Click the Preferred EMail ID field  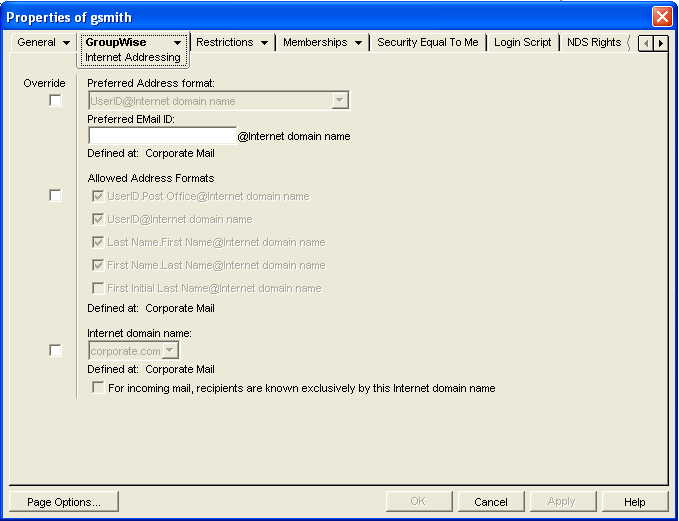162,136
